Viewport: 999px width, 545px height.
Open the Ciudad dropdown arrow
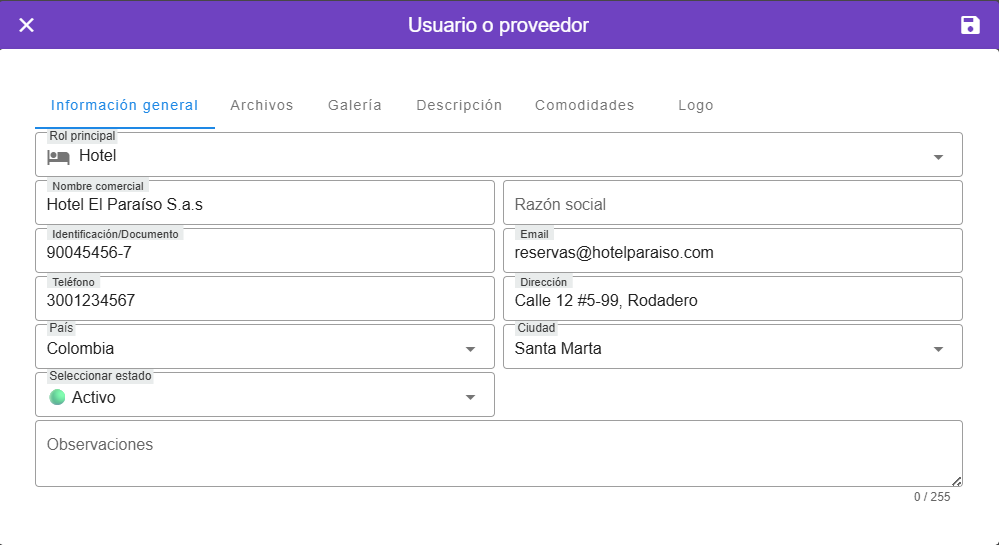pos(938,349)
